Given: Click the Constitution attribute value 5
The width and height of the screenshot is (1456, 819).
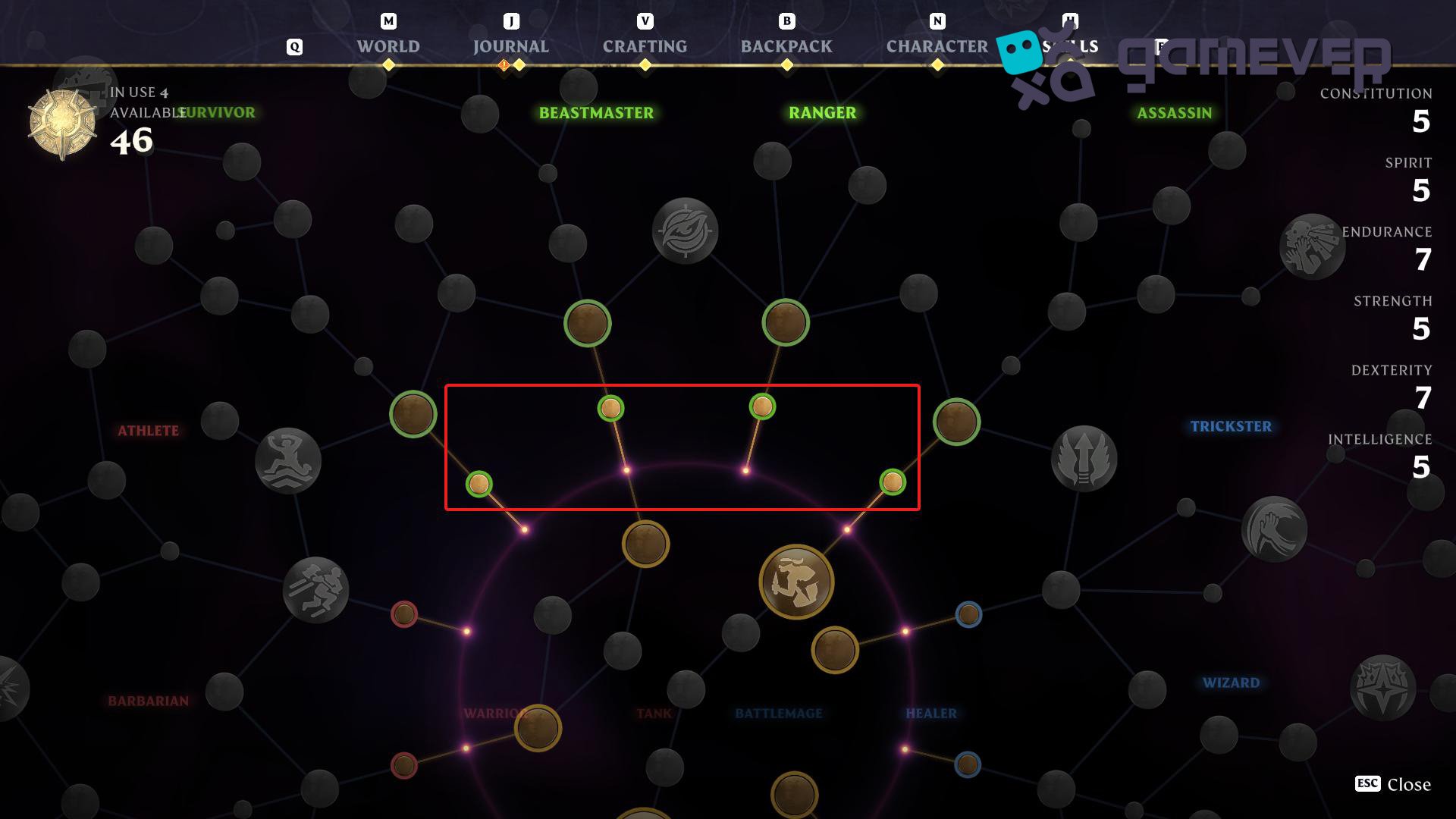Looking at the screenshot, I should (x=1421, y=121).
